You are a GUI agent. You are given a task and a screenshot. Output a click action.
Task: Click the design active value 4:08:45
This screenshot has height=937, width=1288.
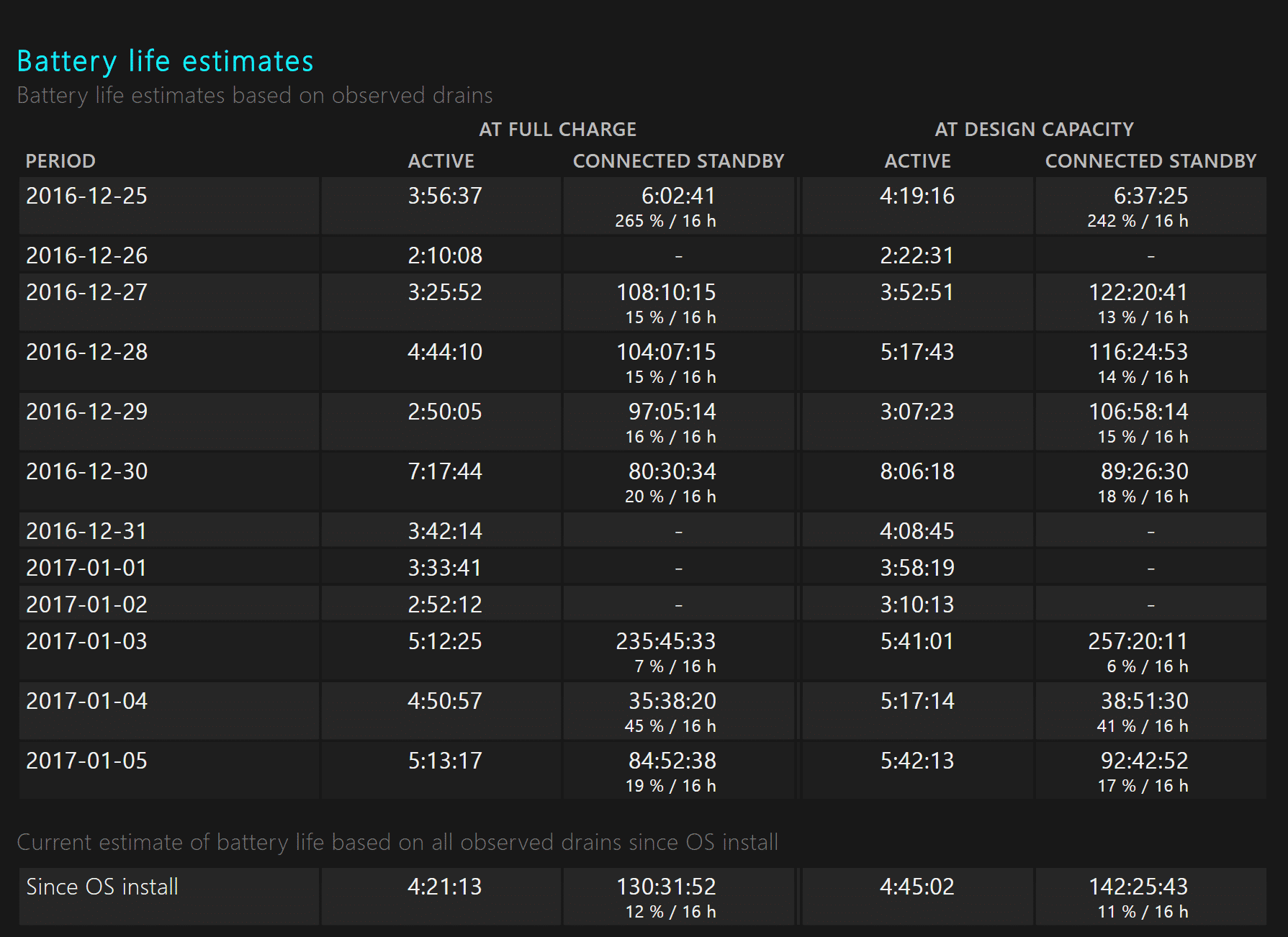point(917,531)
